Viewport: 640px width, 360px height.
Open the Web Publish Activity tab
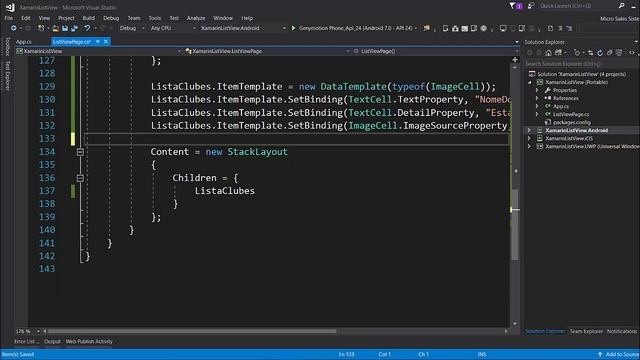click(x=89, y=341)
